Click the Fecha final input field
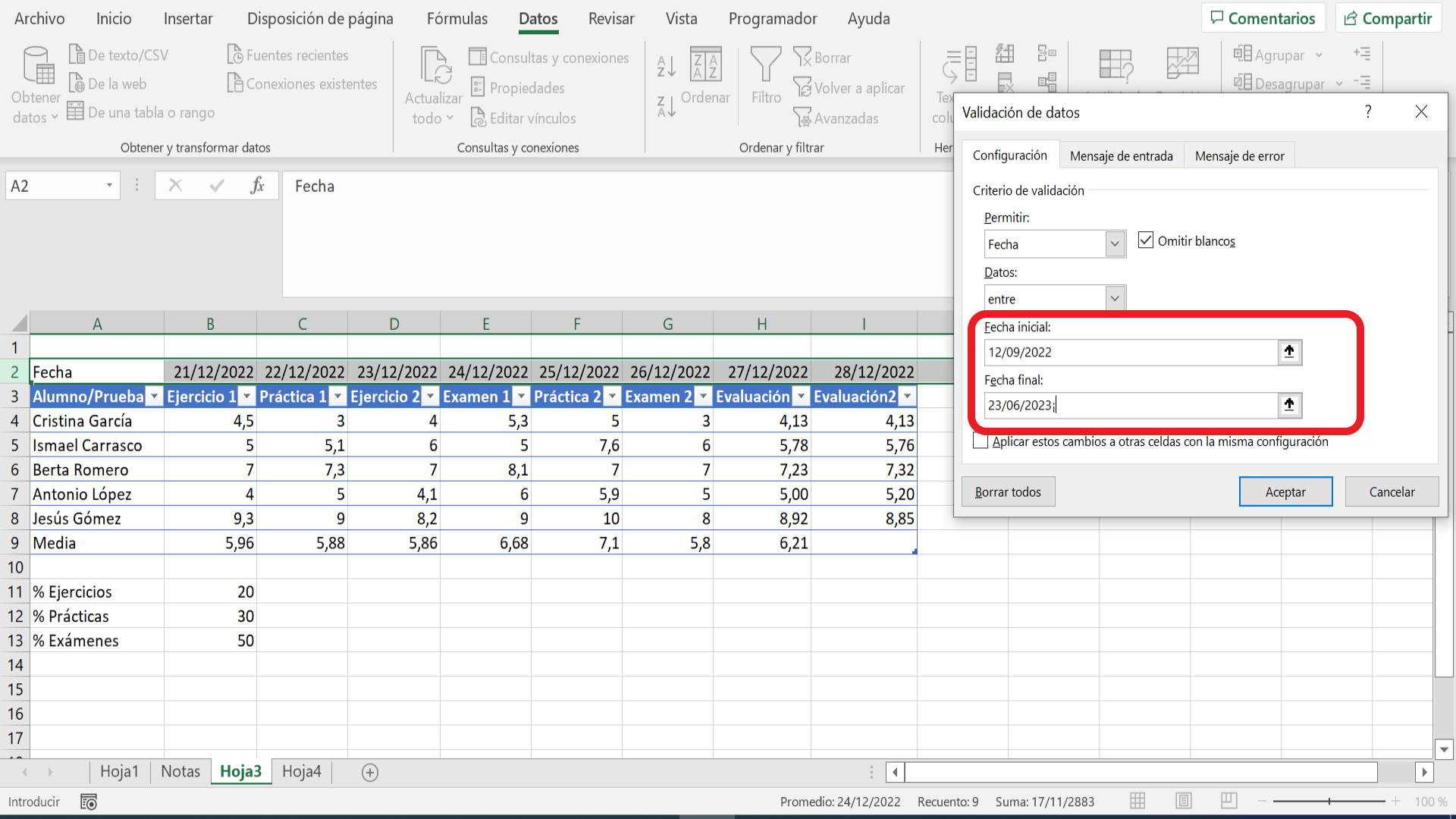The image size is (1456, 819). 1131,405
